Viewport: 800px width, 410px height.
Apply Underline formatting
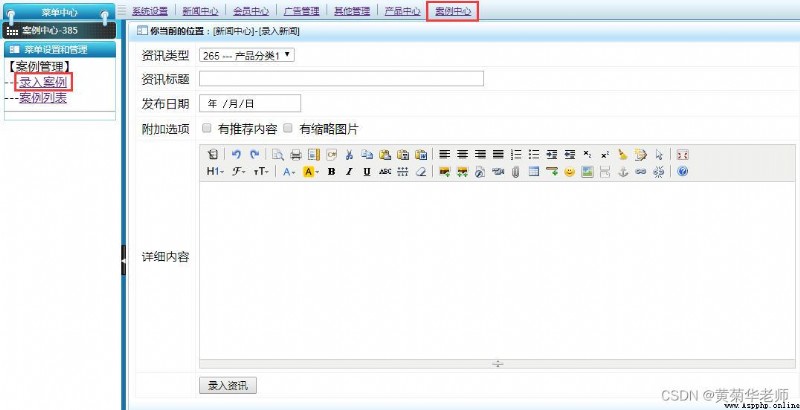pos(367,172)
